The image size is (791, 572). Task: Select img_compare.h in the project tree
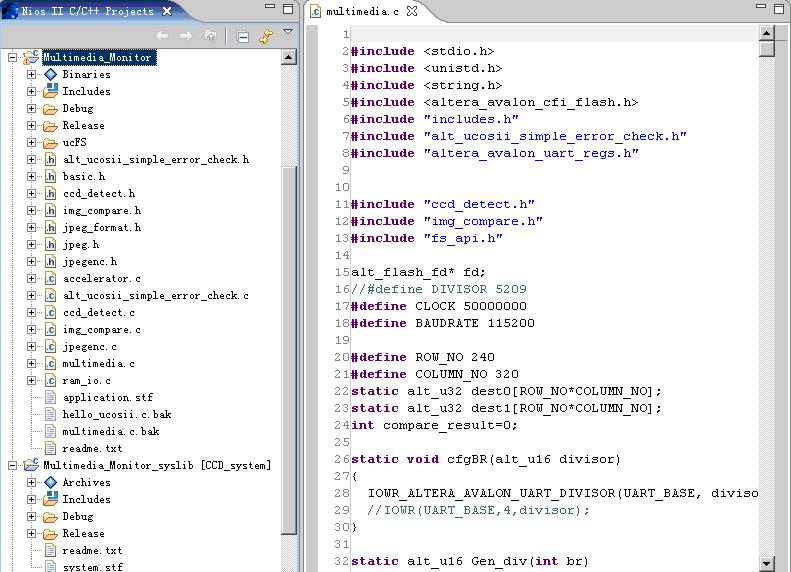coord(102,211)
